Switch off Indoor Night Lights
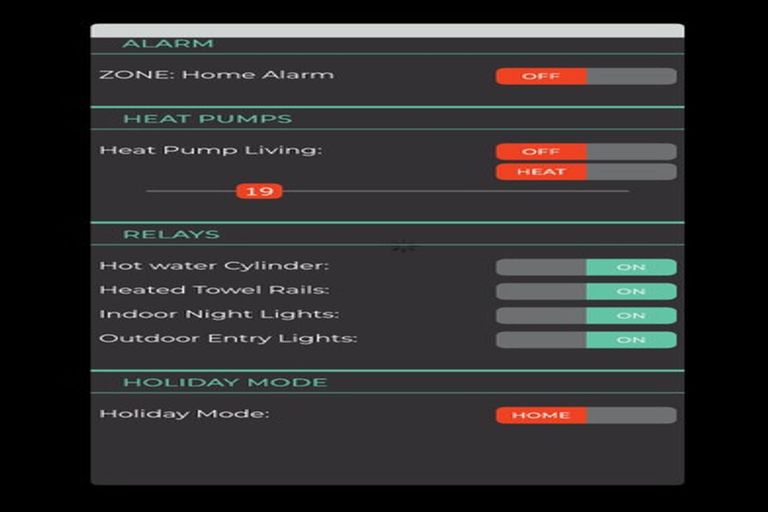This screenshot has width=768, height=512. click(x=585, y=315)
